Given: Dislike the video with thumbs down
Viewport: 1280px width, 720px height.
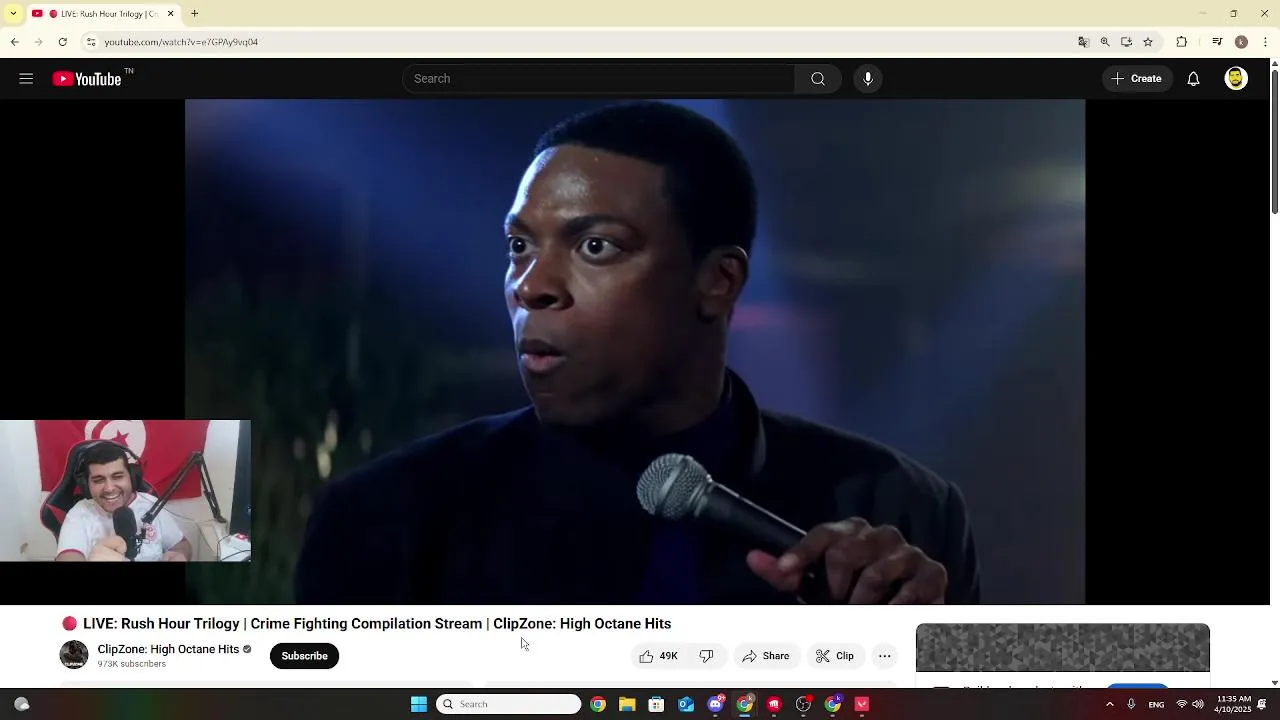Looking at the screenshot, I should pyautogui.click(x=707, y=656).
